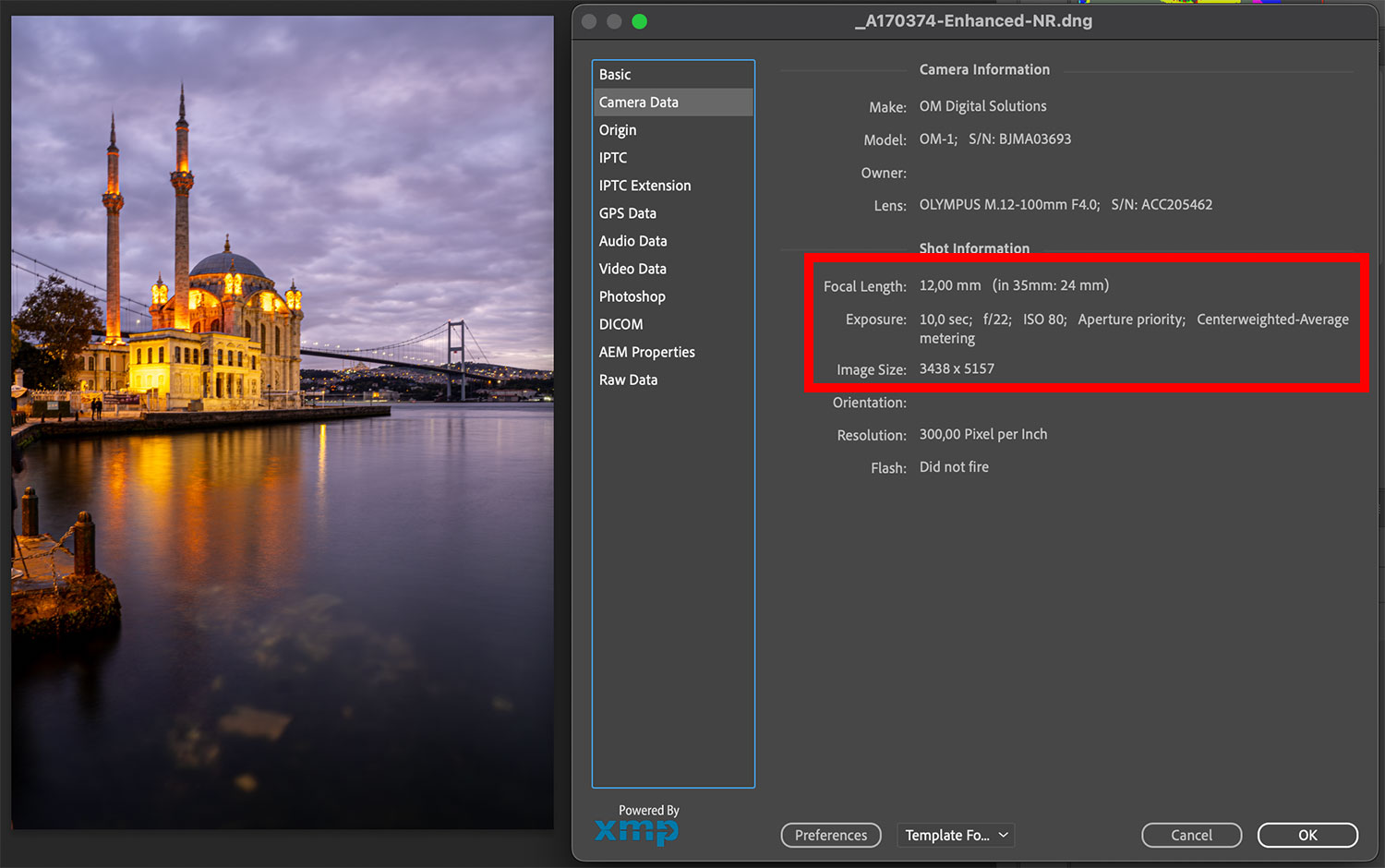Image resolution: width=1385 pixels, height=868 pixels.
Task: Click the mosque photo preview
Action: point(283,422)
